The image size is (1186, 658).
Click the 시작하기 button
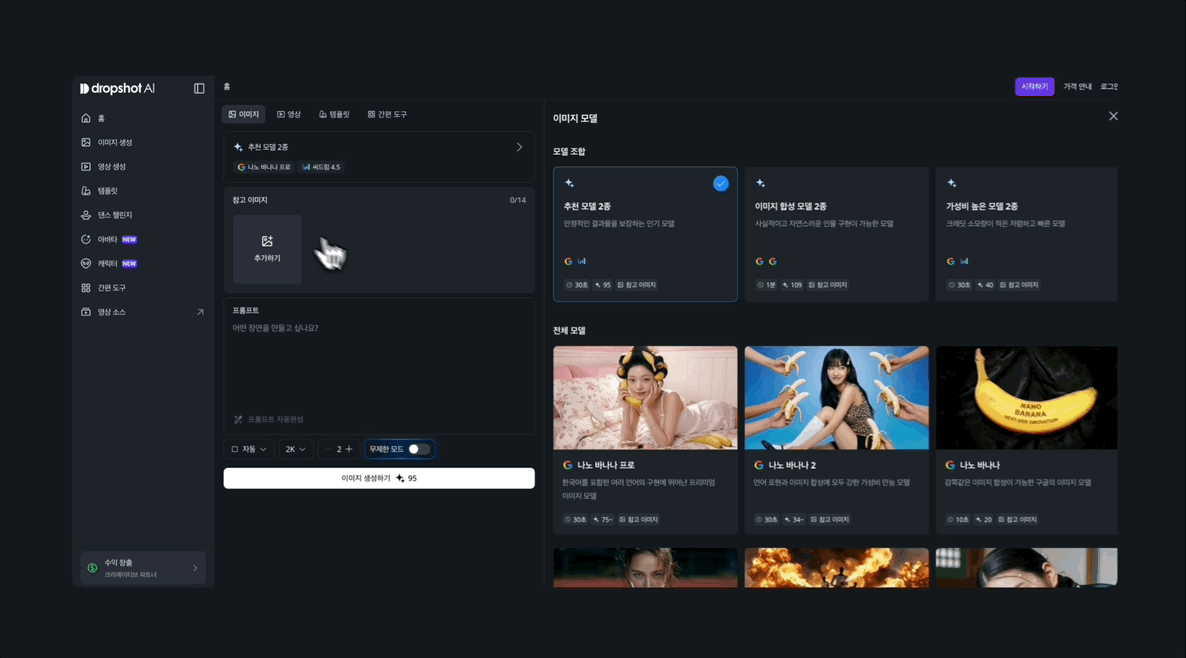click(1034, 87)
